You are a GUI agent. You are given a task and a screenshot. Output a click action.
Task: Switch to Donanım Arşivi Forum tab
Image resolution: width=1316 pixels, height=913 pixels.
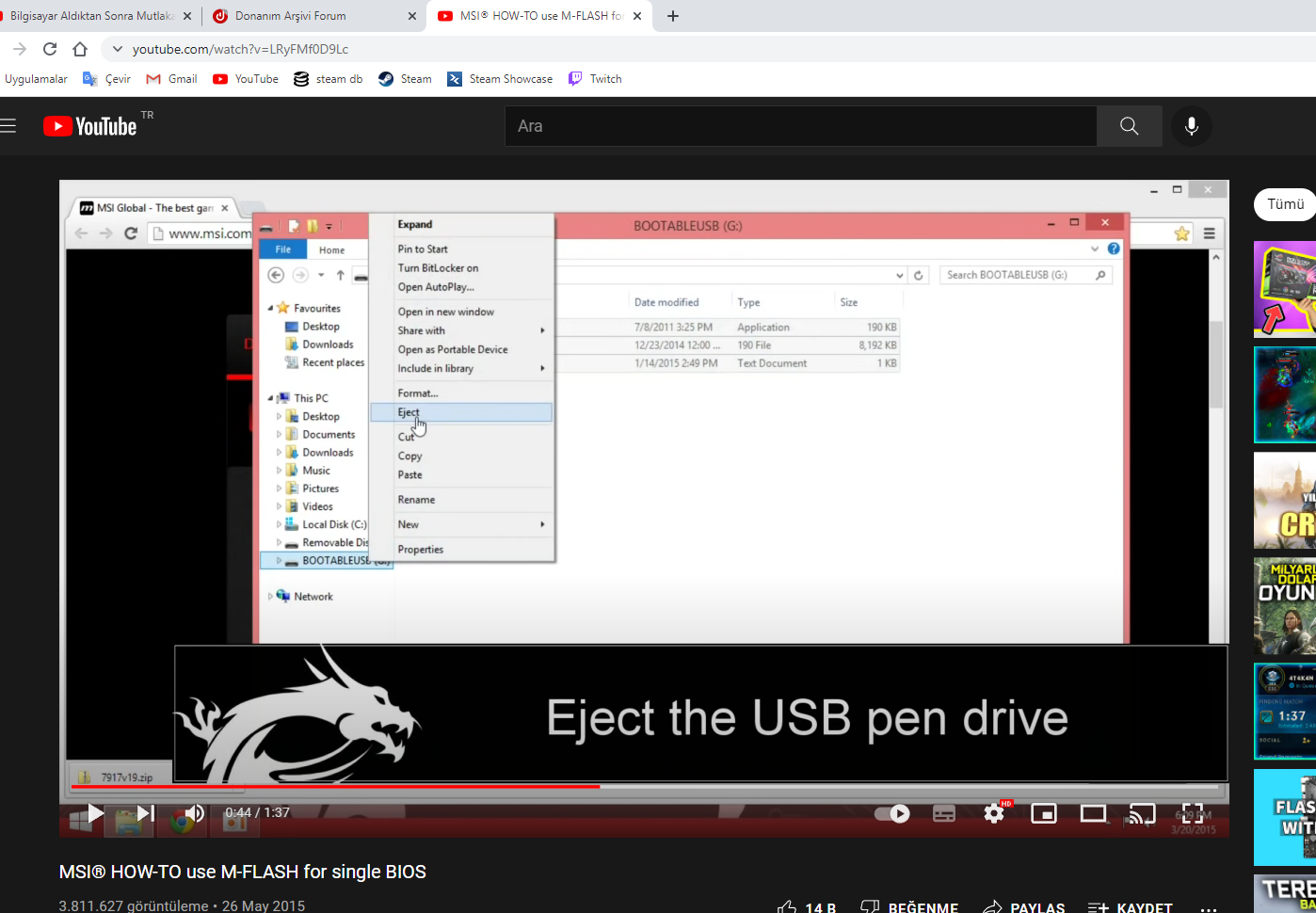(x=291, y=16)
